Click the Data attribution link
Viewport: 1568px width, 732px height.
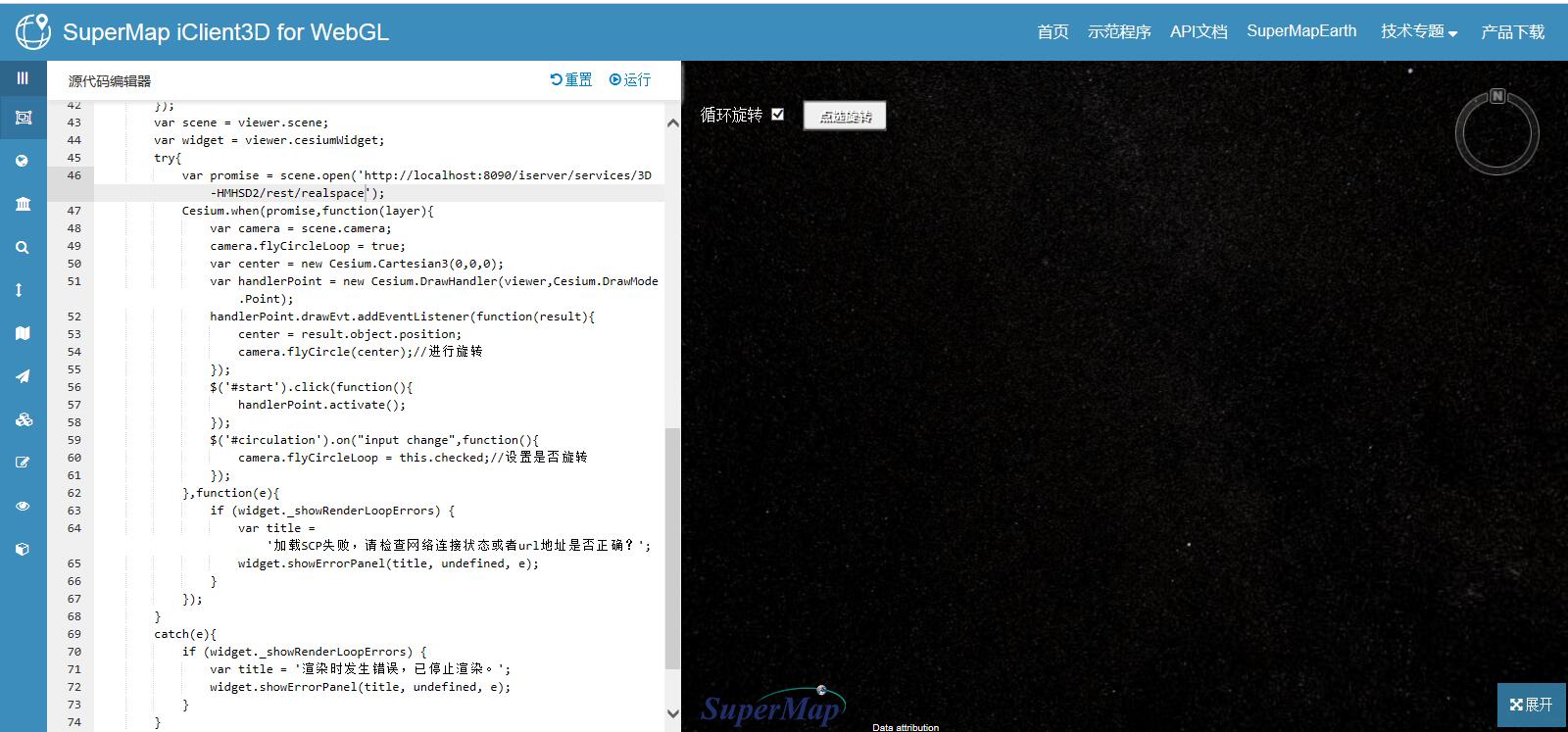[906, 727]
